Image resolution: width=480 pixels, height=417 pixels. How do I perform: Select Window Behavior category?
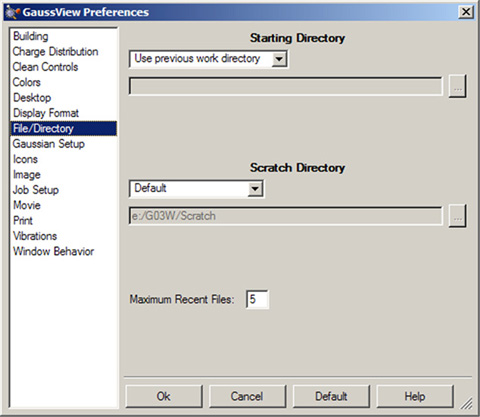53,251
